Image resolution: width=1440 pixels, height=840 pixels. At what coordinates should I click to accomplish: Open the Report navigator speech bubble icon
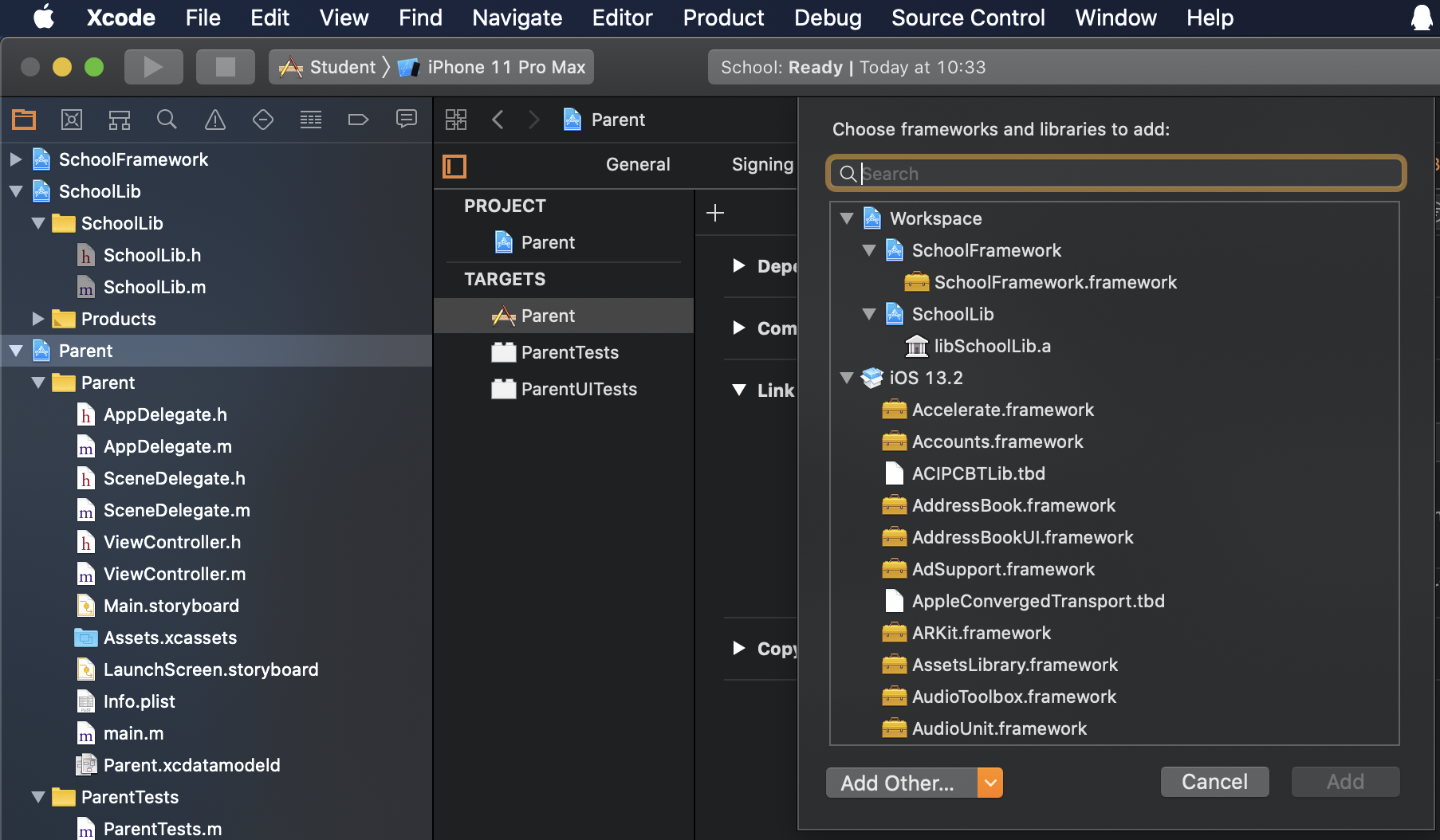(x=407, y=120)
